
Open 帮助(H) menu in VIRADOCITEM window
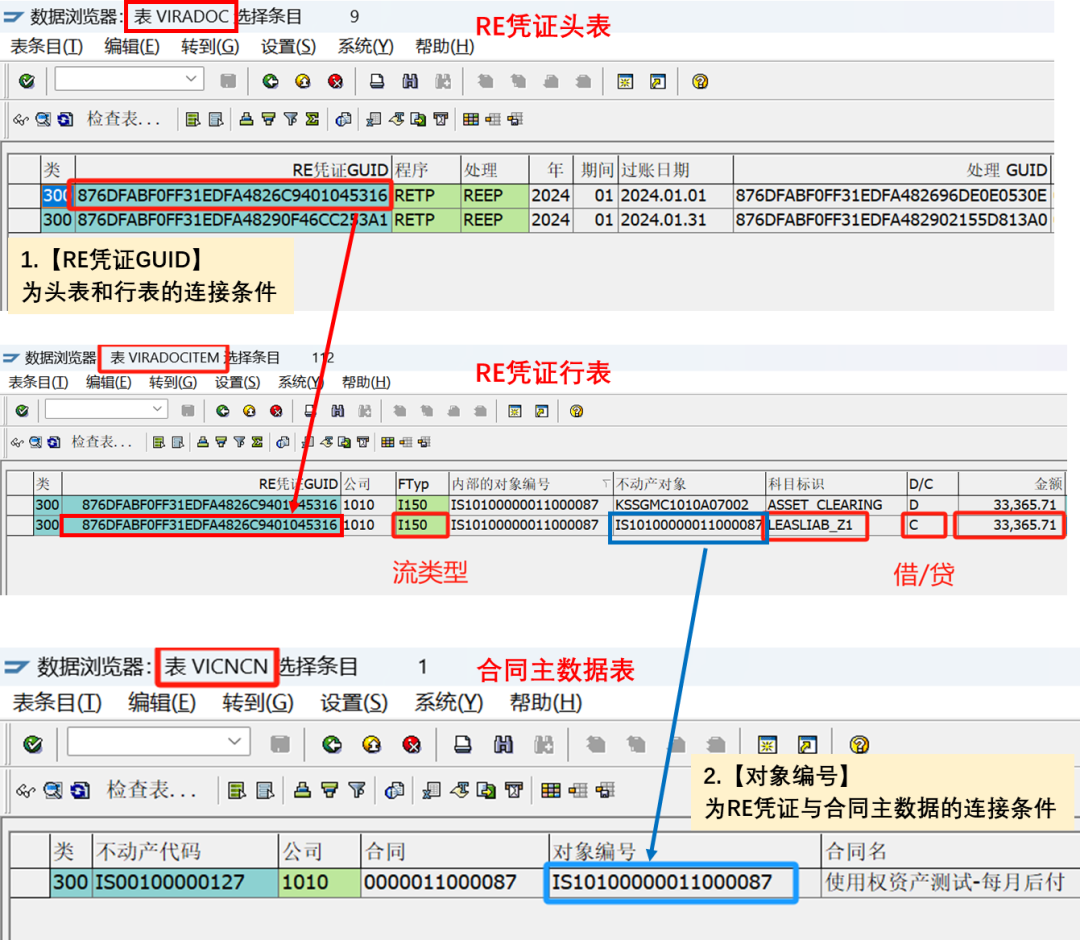[366, 382]
